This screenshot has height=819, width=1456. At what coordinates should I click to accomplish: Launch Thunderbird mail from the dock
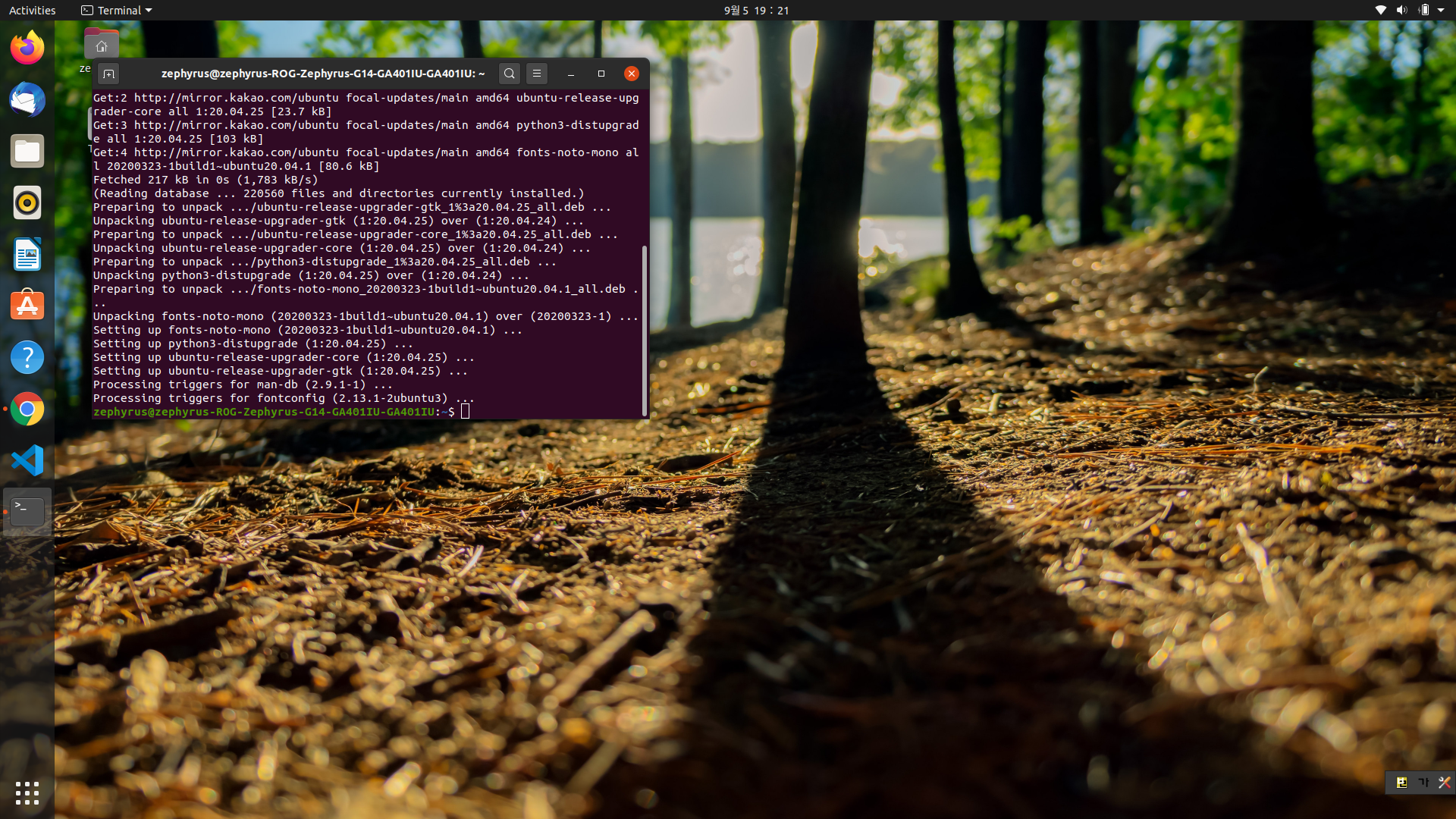(27, 99)
